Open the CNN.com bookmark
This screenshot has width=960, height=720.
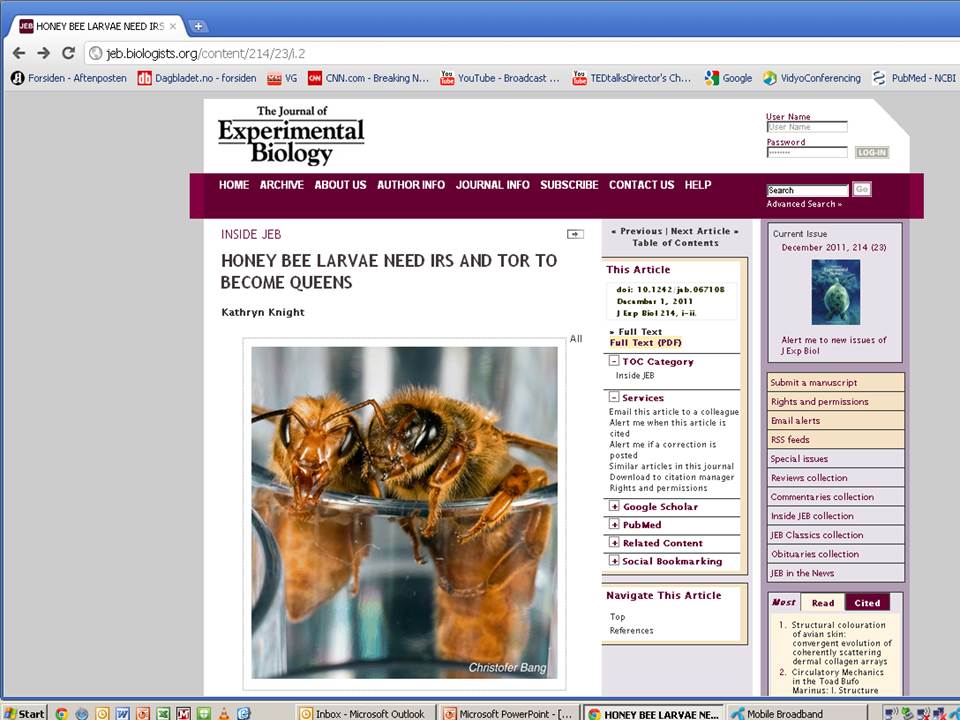[x=368, y=78]
